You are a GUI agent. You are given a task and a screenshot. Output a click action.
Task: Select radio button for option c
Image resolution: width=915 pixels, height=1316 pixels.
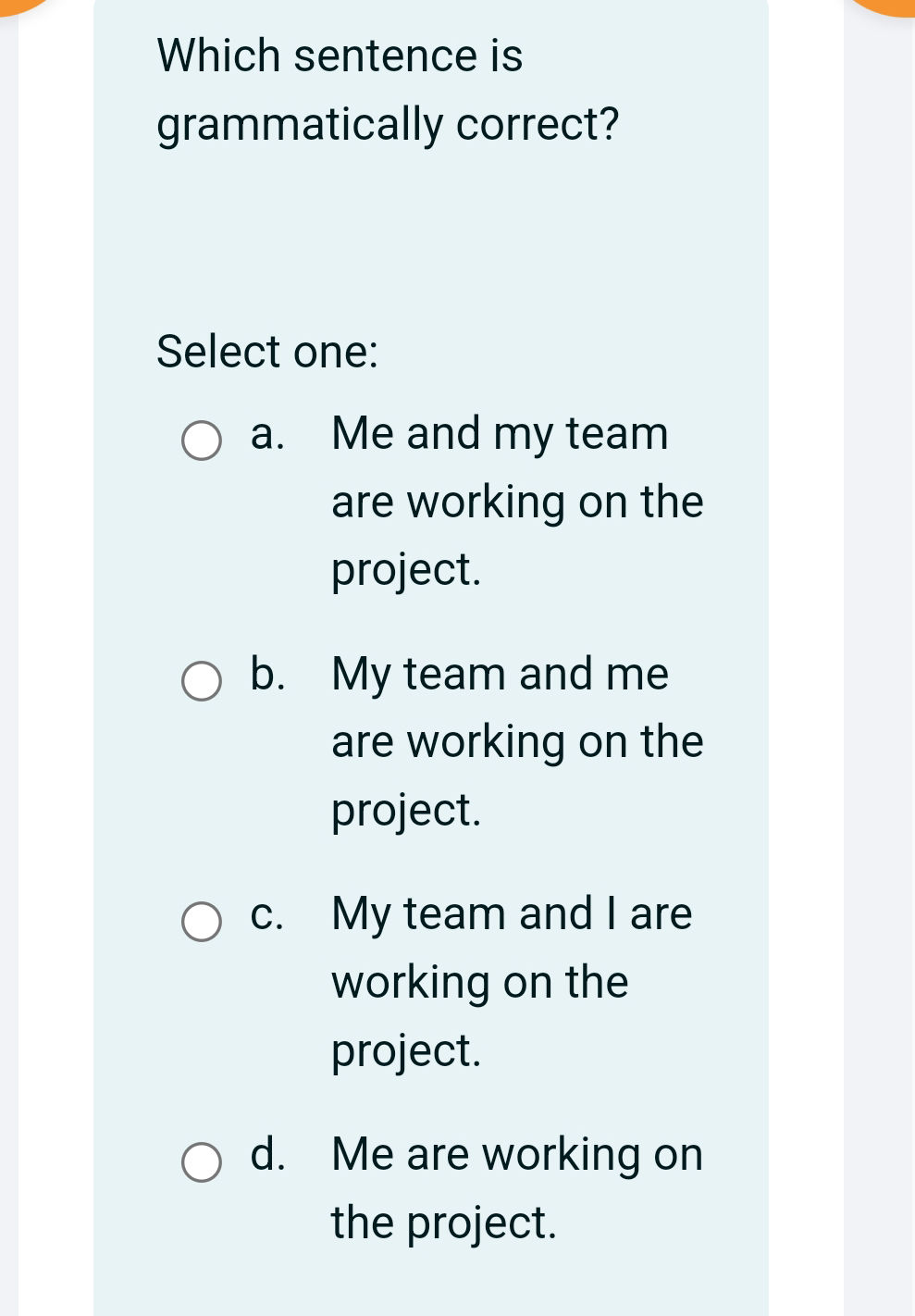[201, 922]
